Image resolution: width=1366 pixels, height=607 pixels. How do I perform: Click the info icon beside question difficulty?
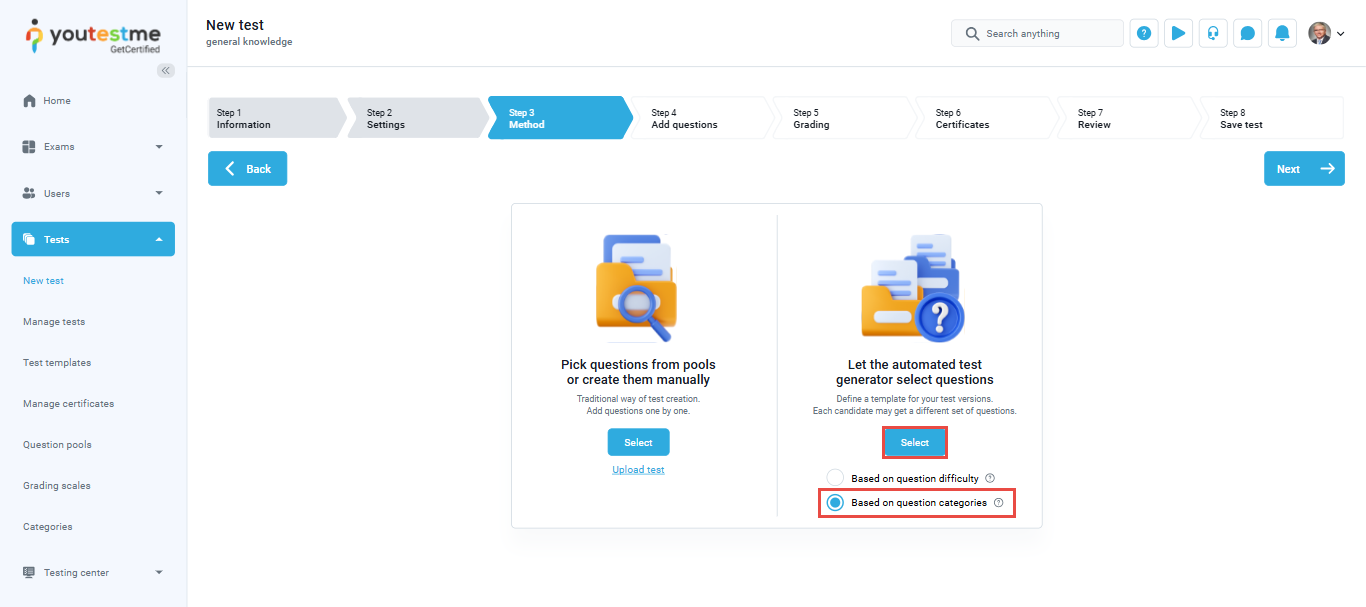tap(990, 478)
